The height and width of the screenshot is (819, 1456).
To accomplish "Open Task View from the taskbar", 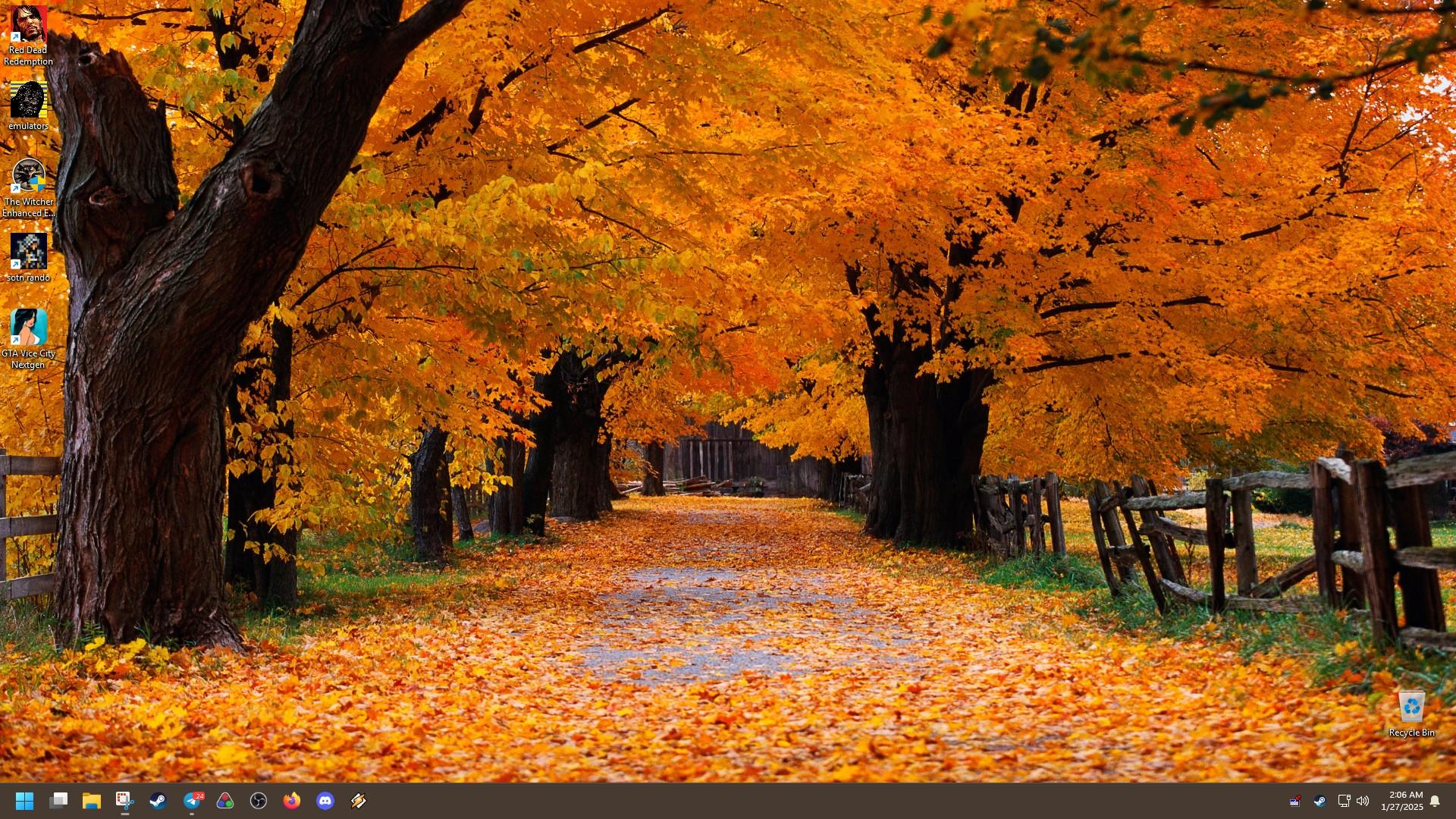I will (x=58, y=801).
